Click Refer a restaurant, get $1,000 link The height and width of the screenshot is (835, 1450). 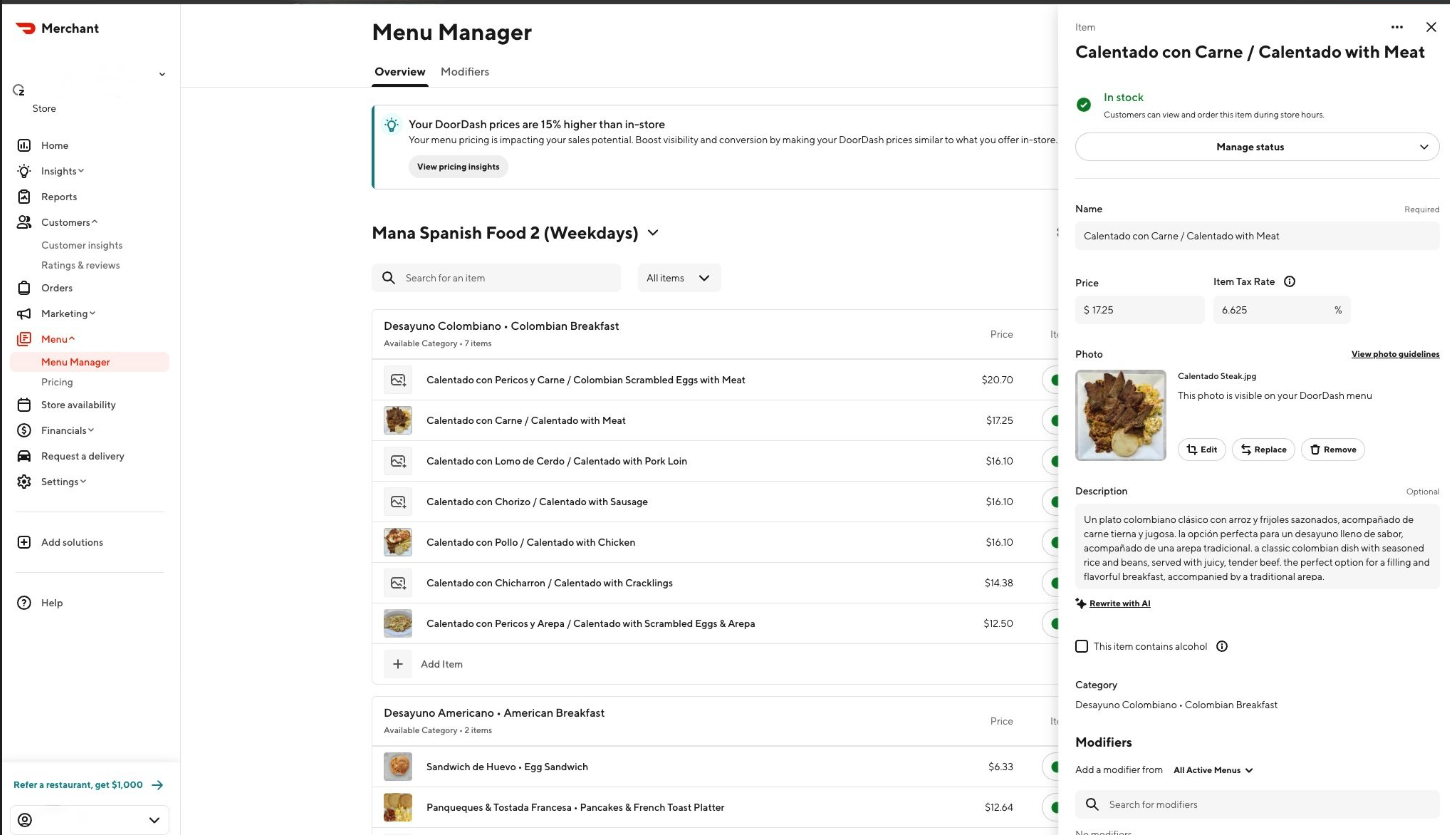pos(88,785)
